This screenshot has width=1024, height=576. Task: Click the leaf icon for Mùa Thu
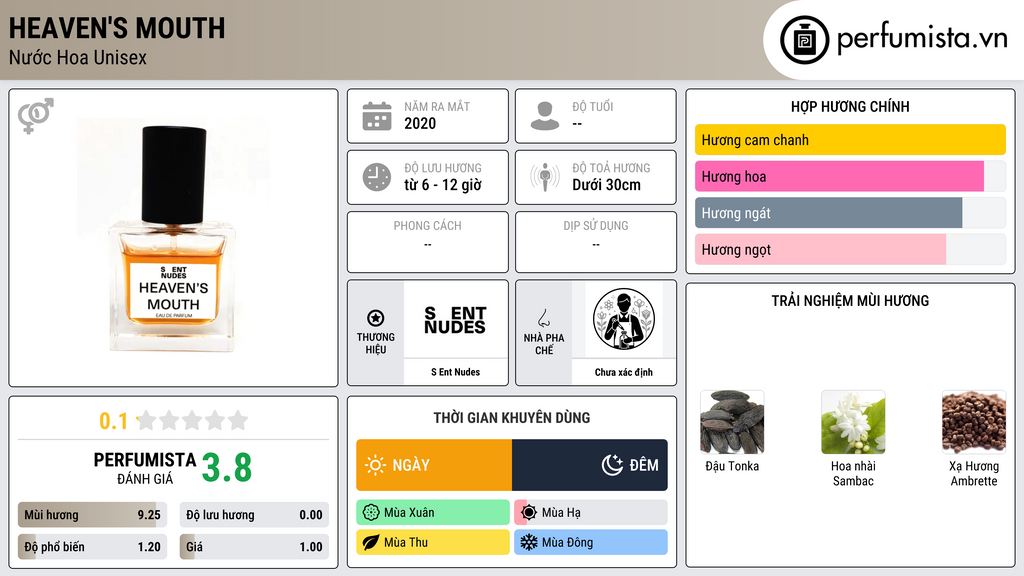point(371,542)
